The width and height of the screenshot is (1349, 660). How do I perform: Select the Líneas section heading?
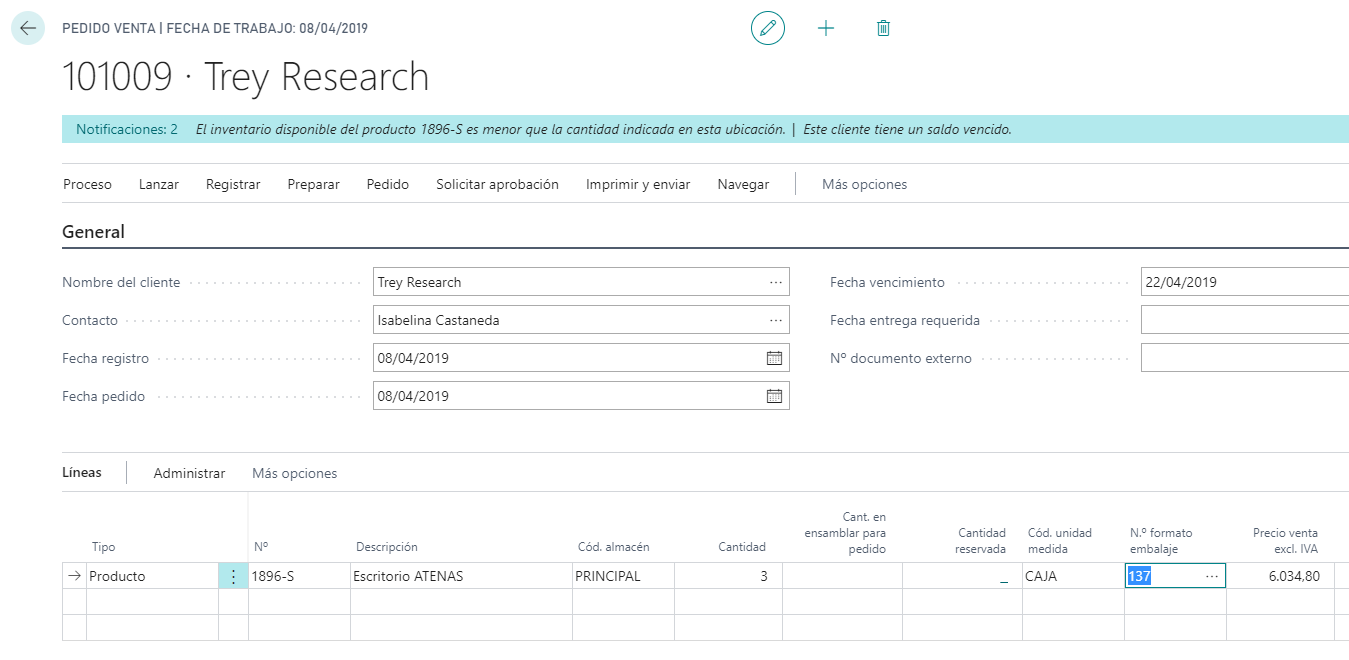[x=82, y=472]
